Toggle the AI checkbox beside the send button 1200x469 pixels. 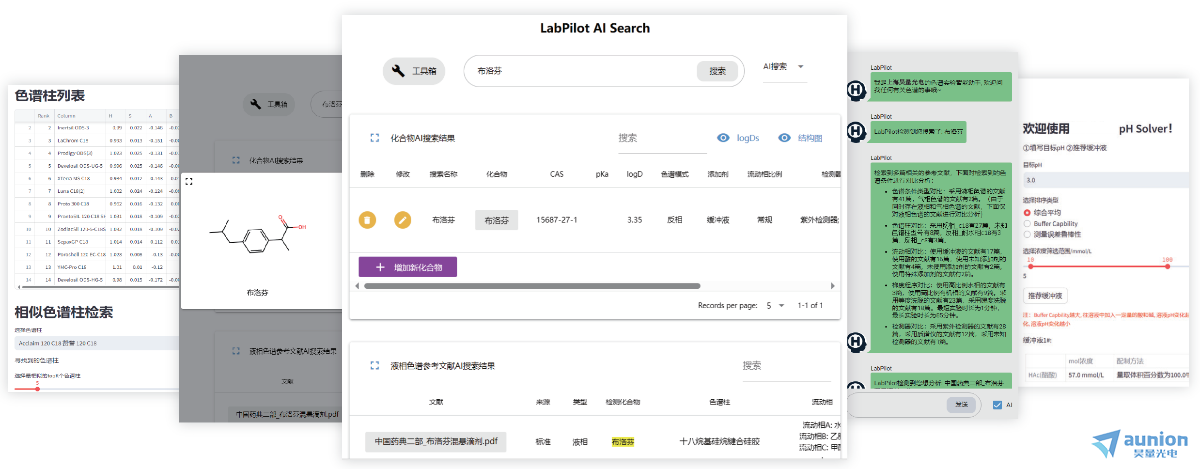click(x=997, y=405)
